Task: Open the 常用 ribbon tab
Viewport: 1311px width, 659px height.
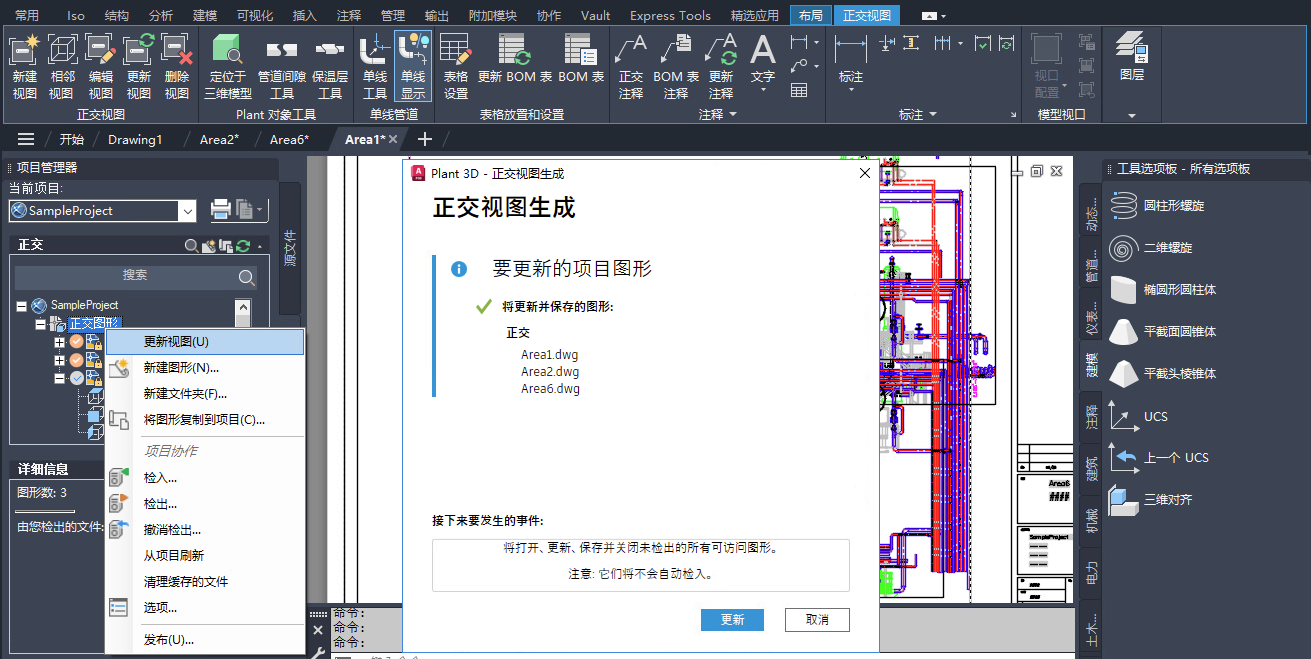Action: (x=27, y=15)
